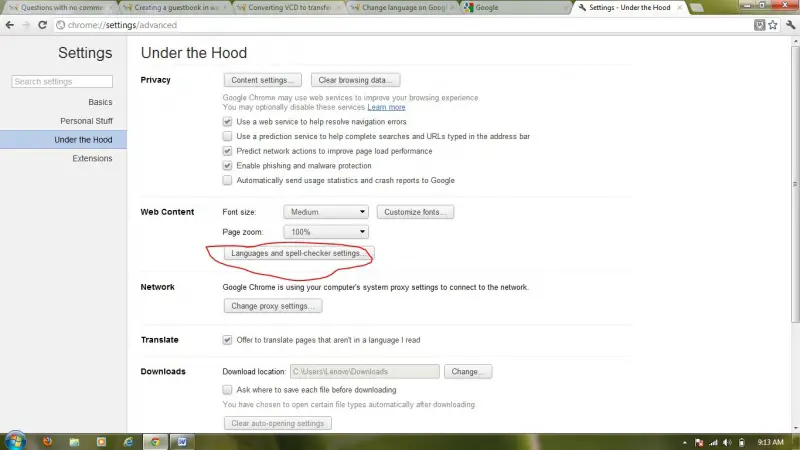Viewport: 800px width, 450px height.
Task: Switch to Chrome in the taskbar
Action: click(x=155, y=442)
